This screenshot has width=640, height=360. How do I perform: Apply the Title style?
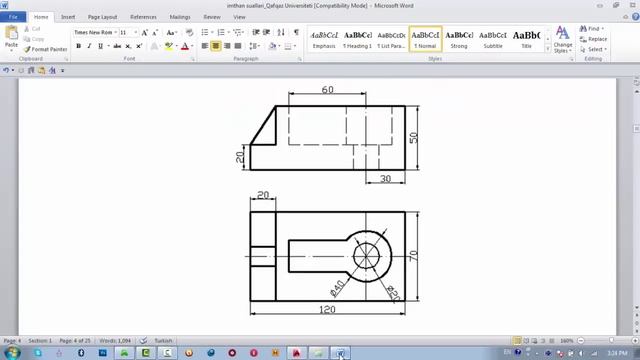pyautogui.click(x=527, y=39)
